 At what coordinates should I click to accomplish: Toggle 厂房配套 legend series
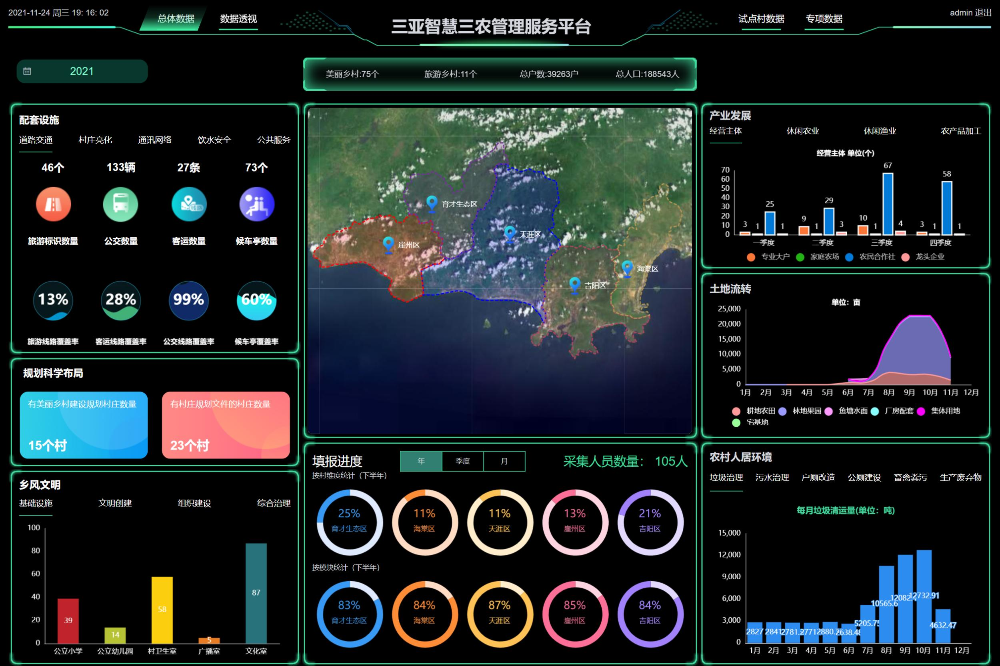[892, 411]
